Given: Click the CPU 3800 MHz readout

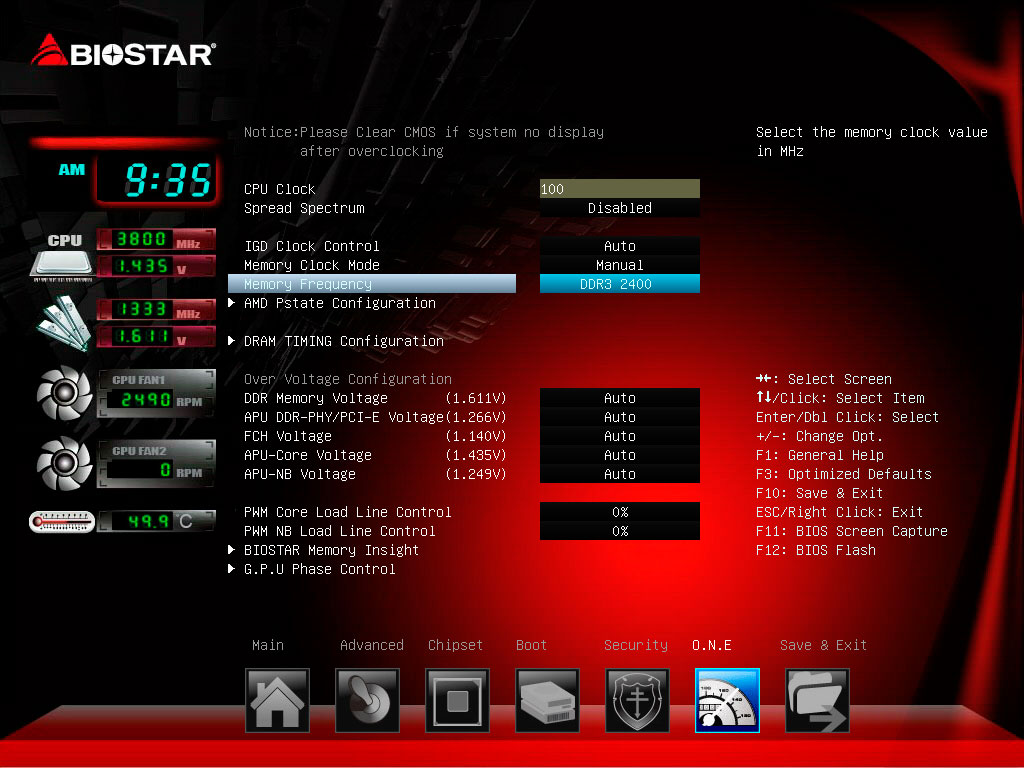Looking at the screenshot, I should click(156, 239).
